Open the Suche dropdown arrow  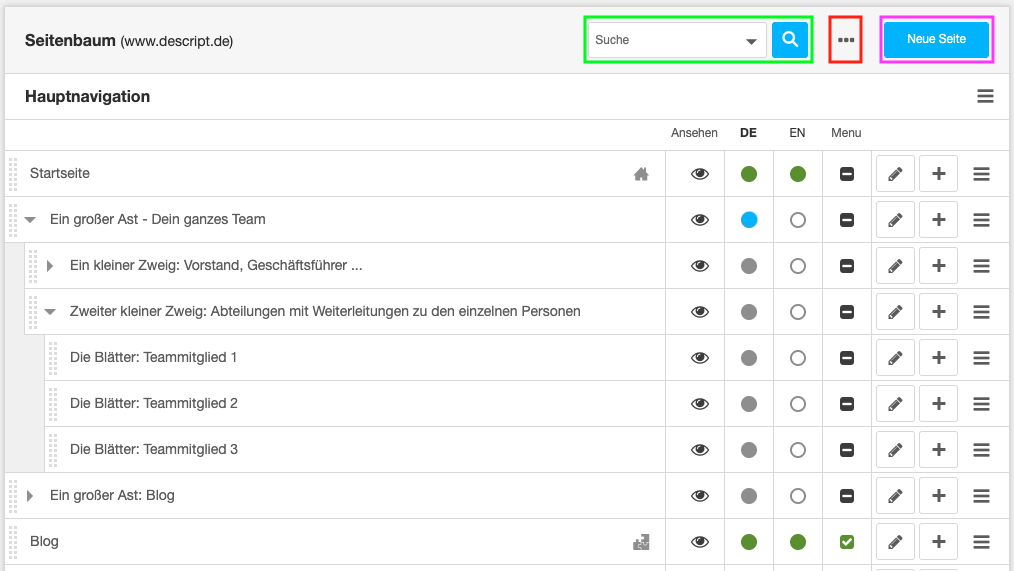coord(751,41)
